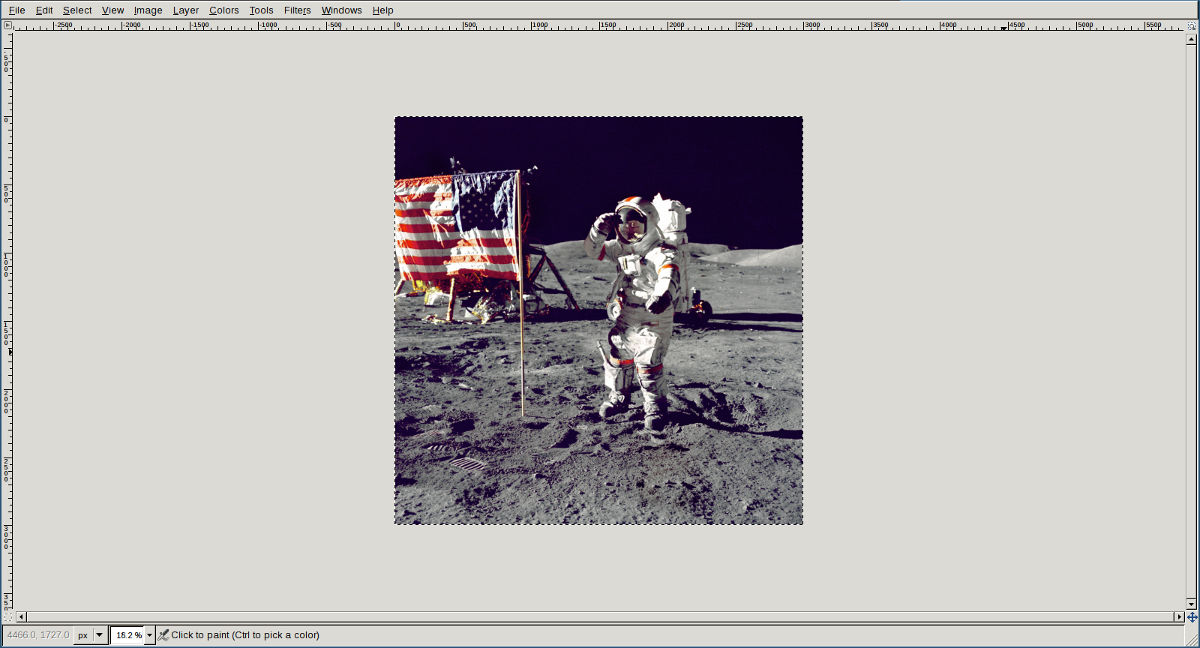The image size is (1200, 648).
Task: Toggle zoom image when window size changes
Action: tap(1190, 25)
